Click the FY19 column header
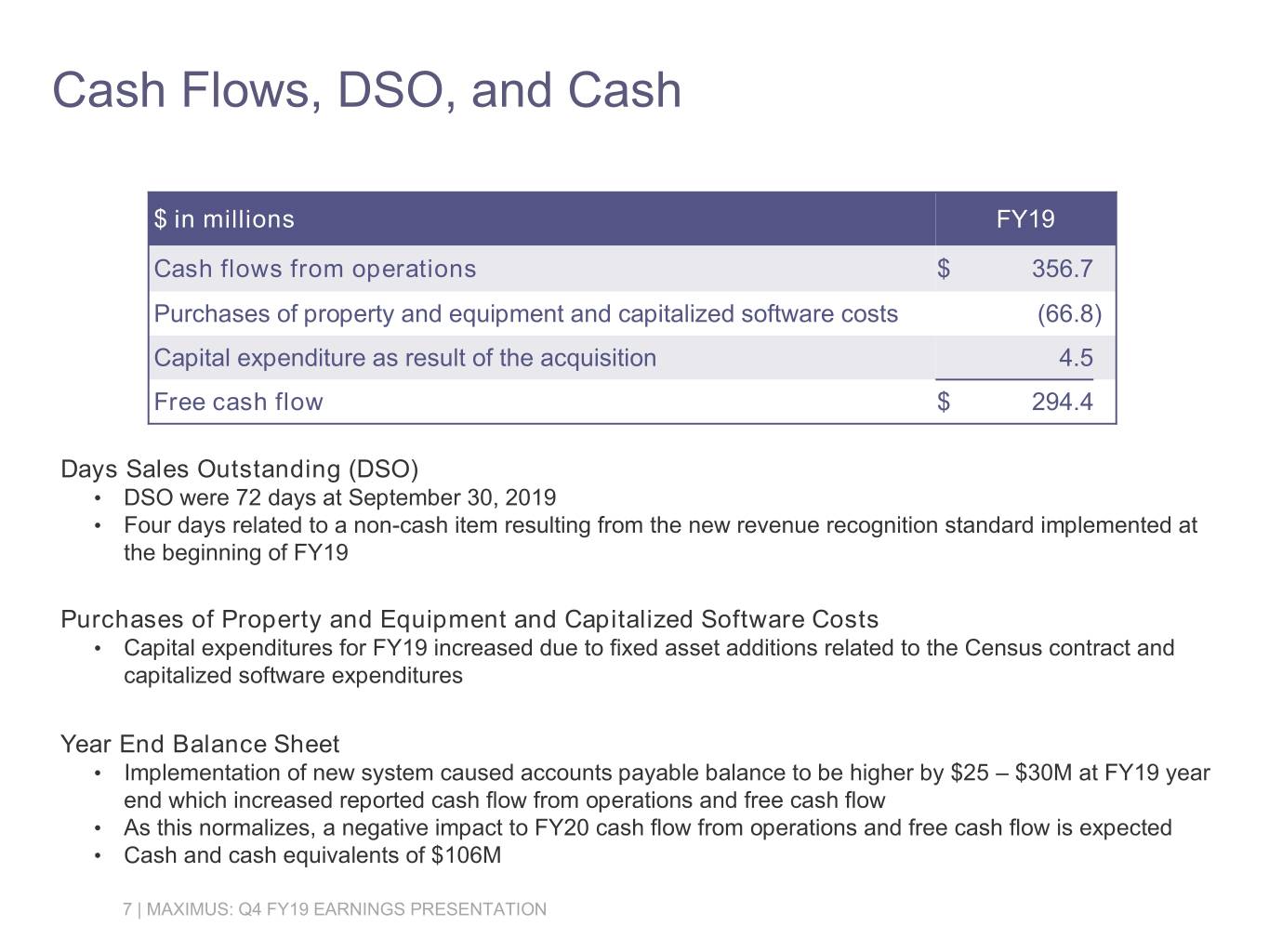The width and height of the screenshot is (1269, 952). [1024, 219]
